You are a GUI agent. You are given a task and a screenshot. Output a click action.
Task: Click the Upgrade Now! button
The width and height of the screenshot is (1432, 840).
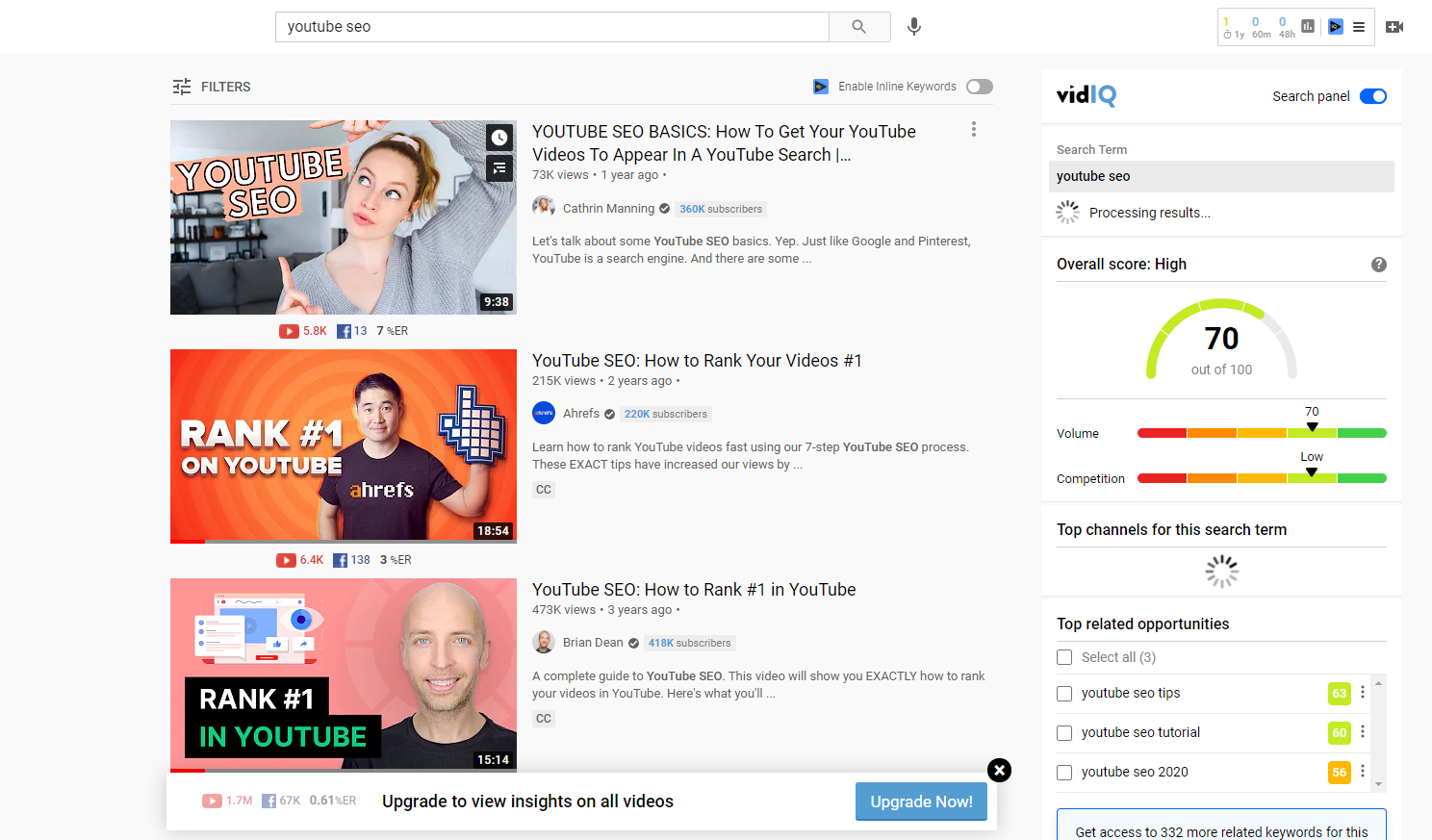click(921, 802)
